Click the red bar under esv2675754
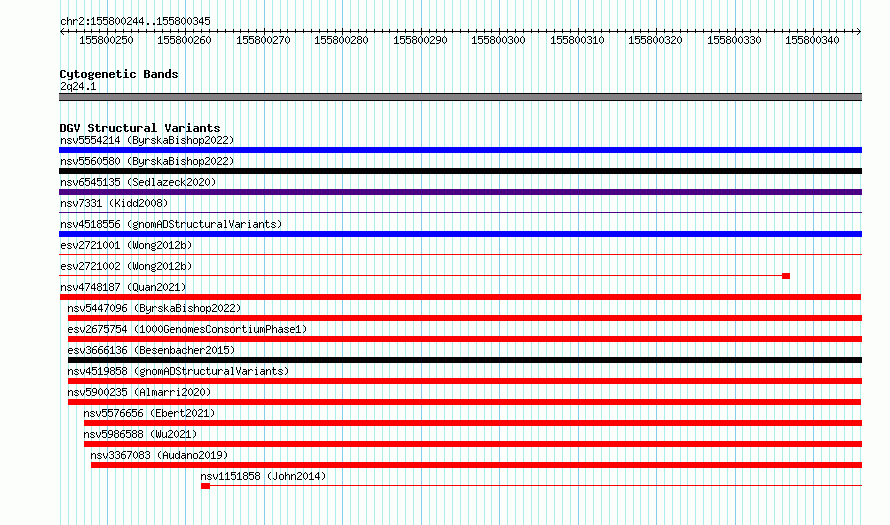 pos(465,339)
